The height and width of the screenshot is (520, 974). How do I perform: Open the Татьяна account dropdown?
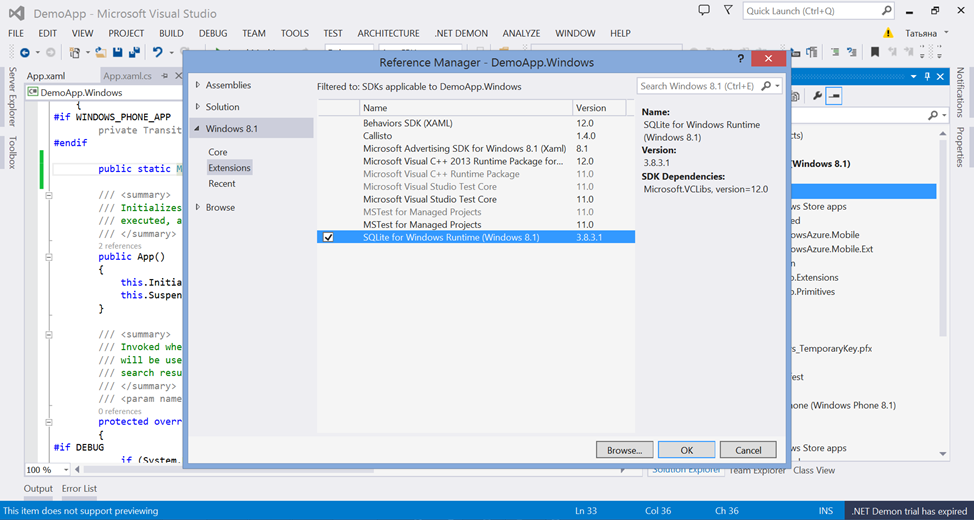[946, 32]
